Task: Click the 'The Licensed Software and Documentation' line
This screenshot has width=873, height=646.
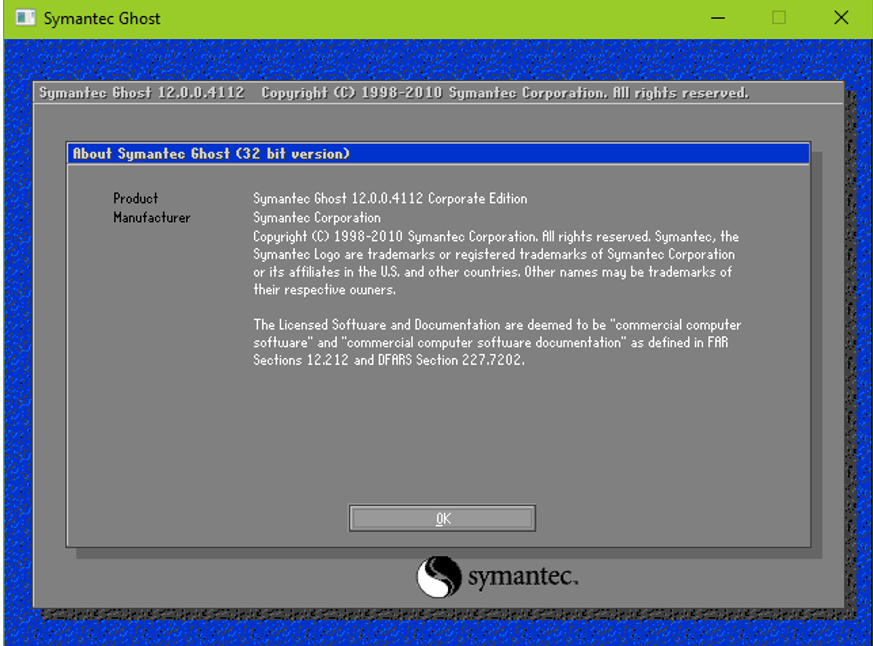Action: click(497, 325)
